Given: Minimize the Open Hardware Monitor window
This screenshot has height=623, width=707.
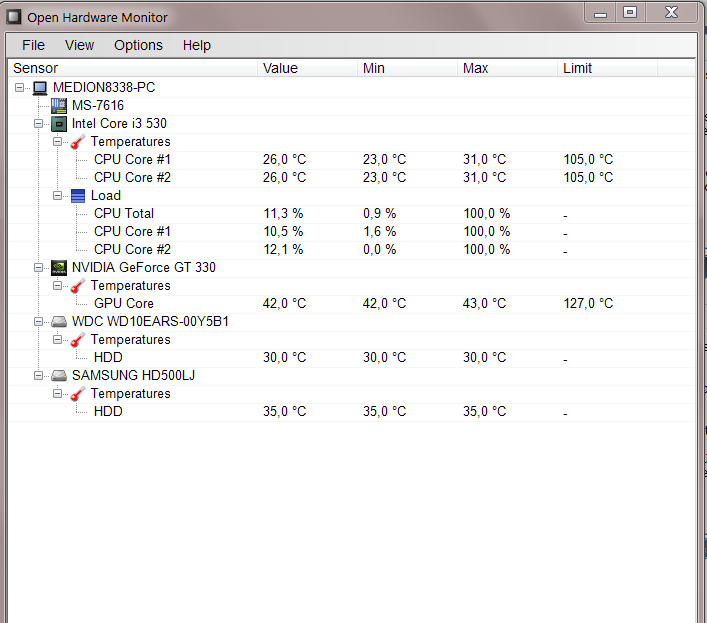Looking at the screenshot, I should [x=600, y=13].
